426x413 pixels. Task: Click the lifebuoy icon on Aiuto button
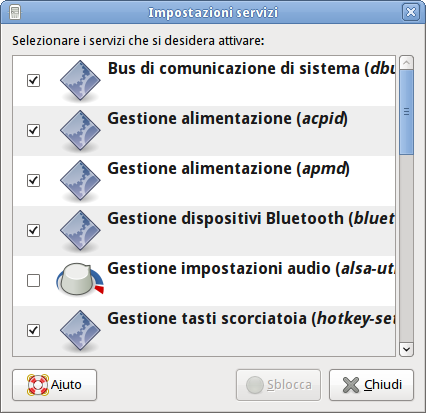(38, 385)
